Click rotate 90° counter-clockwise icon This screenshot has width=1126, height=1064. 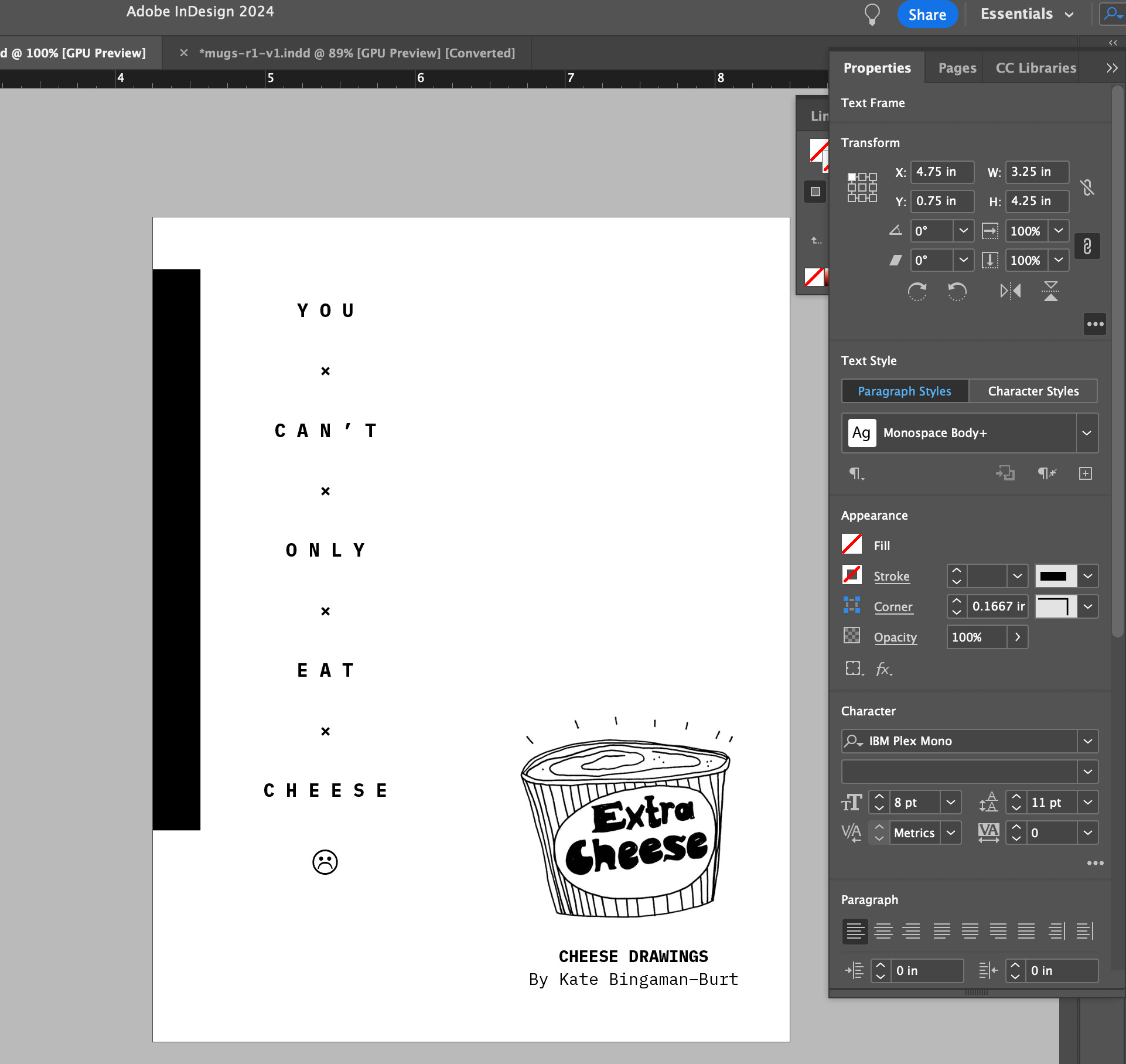[x=957, y=291]
